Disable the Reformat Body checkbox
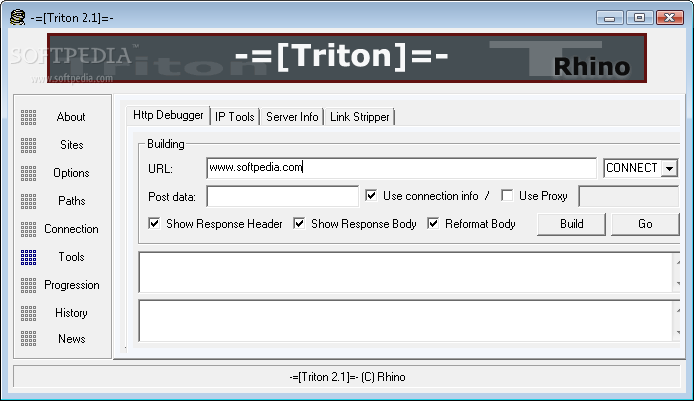 [x=433, y=224]
